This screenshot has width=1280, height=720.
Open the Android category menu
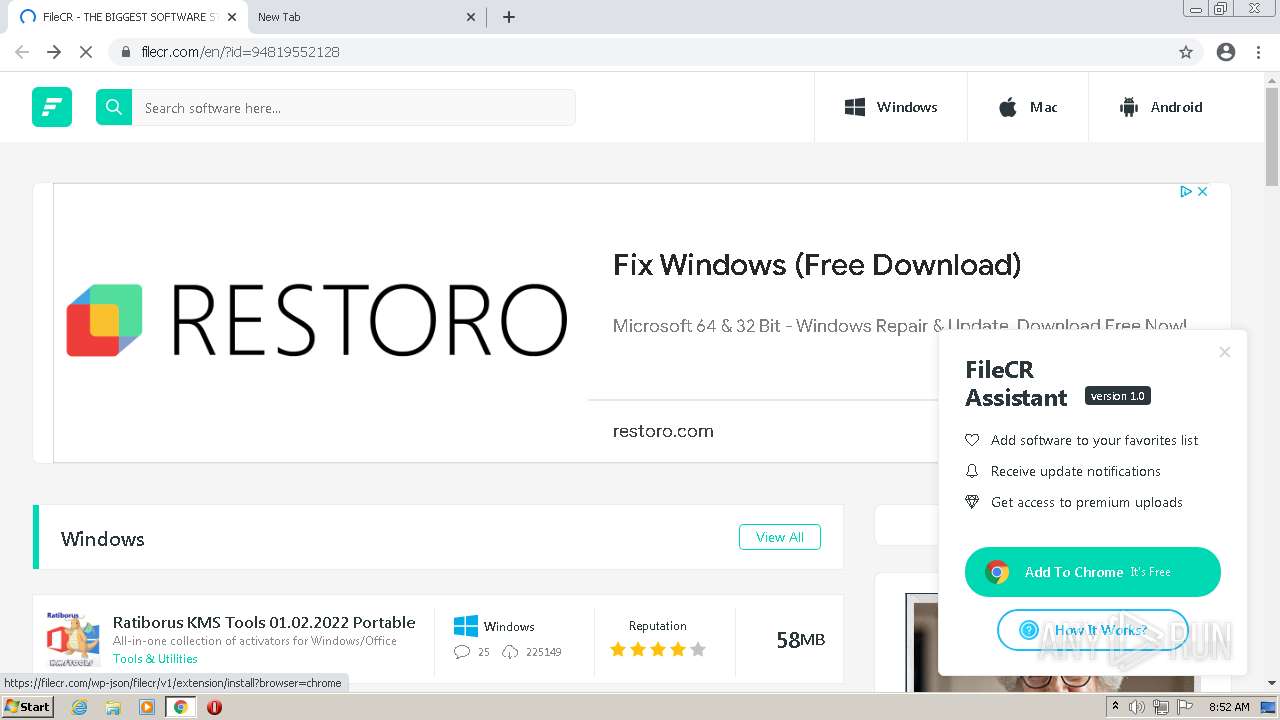[x=1161, y=107]
